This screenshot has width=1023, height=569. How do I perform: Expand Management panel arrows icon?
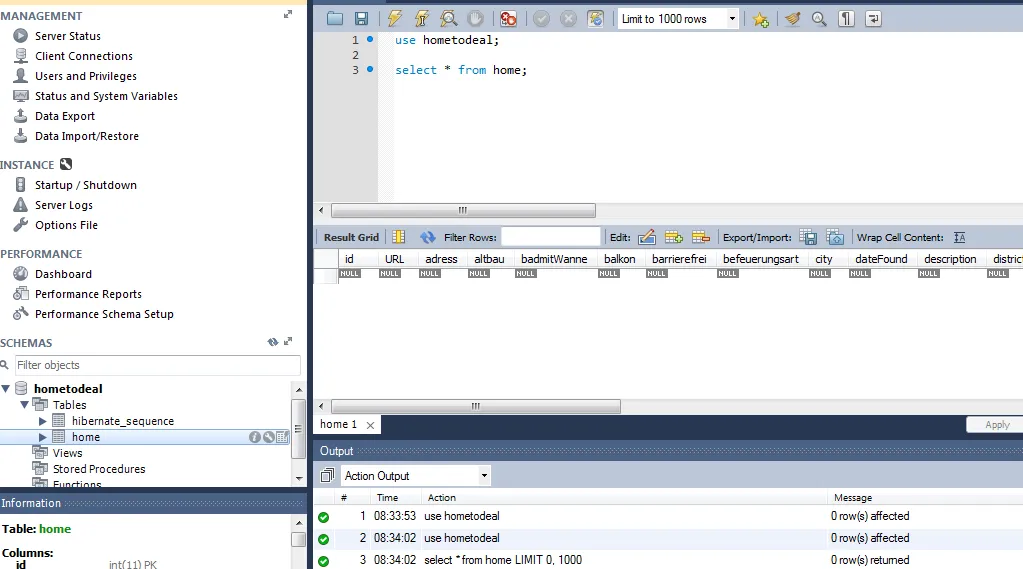point(288,14)
